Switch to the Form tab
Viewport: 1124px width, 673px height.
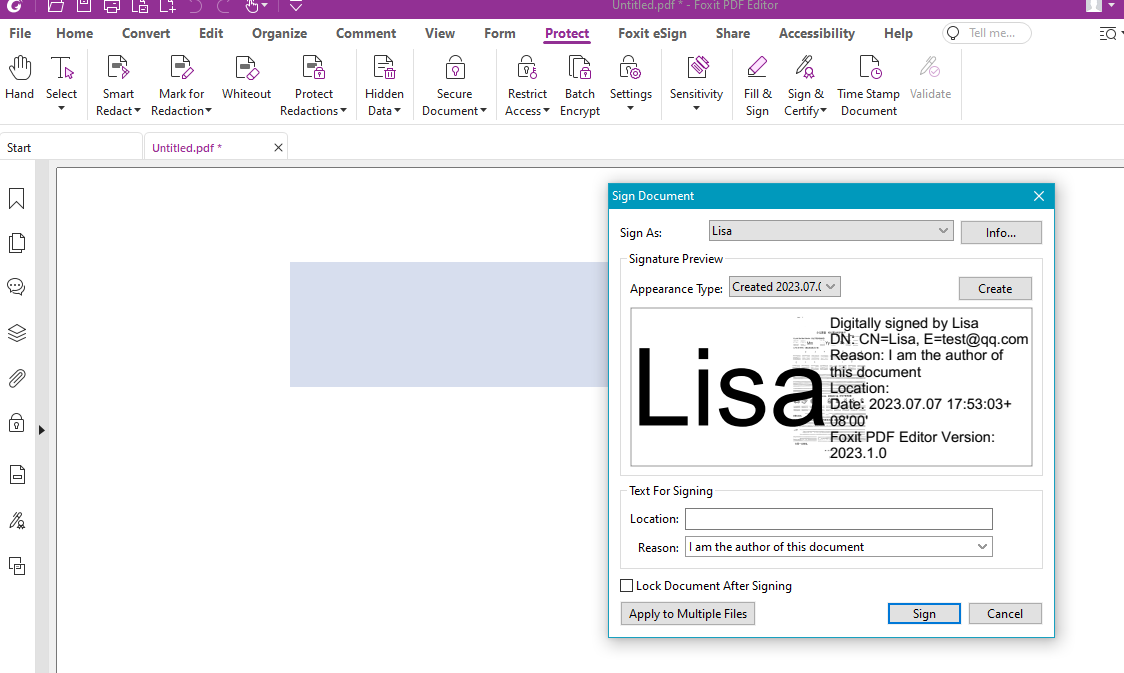[x=500, y=34]
